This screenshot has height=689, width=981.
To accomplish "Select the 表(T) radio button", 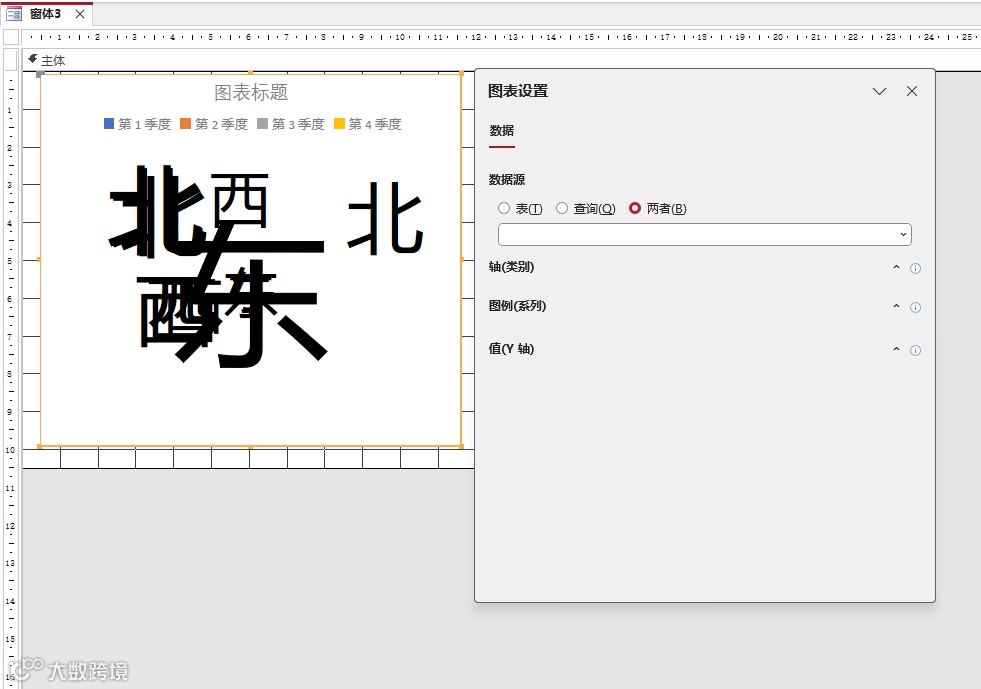I will 504,208.
